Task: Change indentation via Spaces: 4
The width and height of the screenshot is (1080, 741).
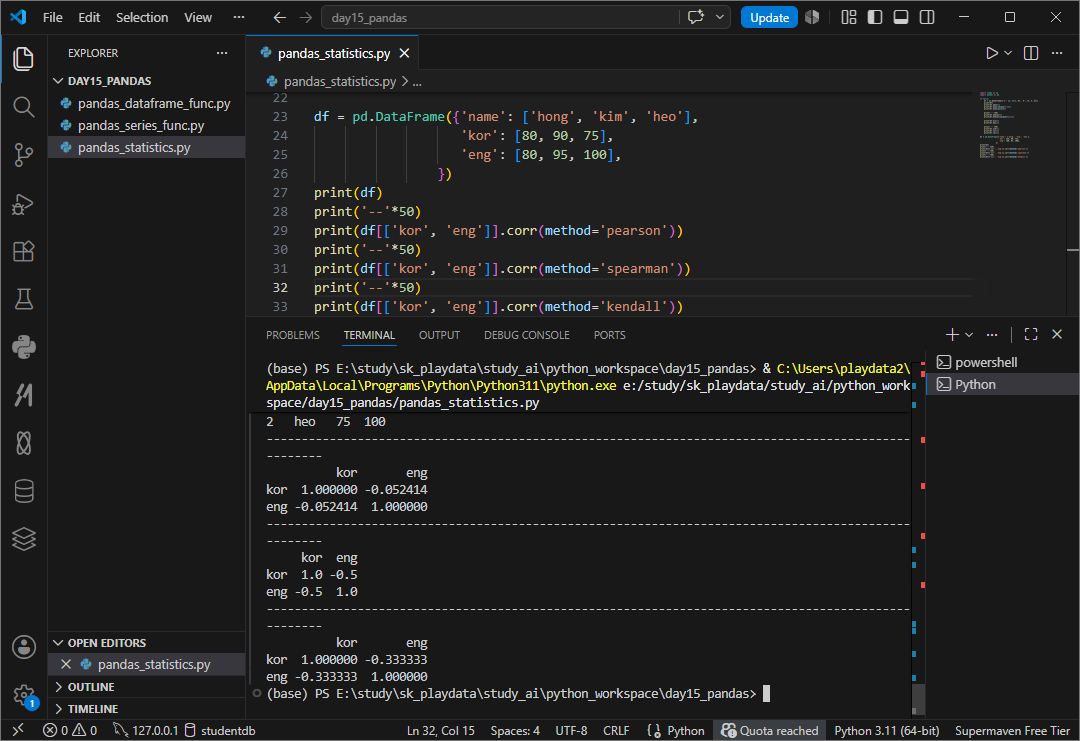Action: (x=515, y=730)
